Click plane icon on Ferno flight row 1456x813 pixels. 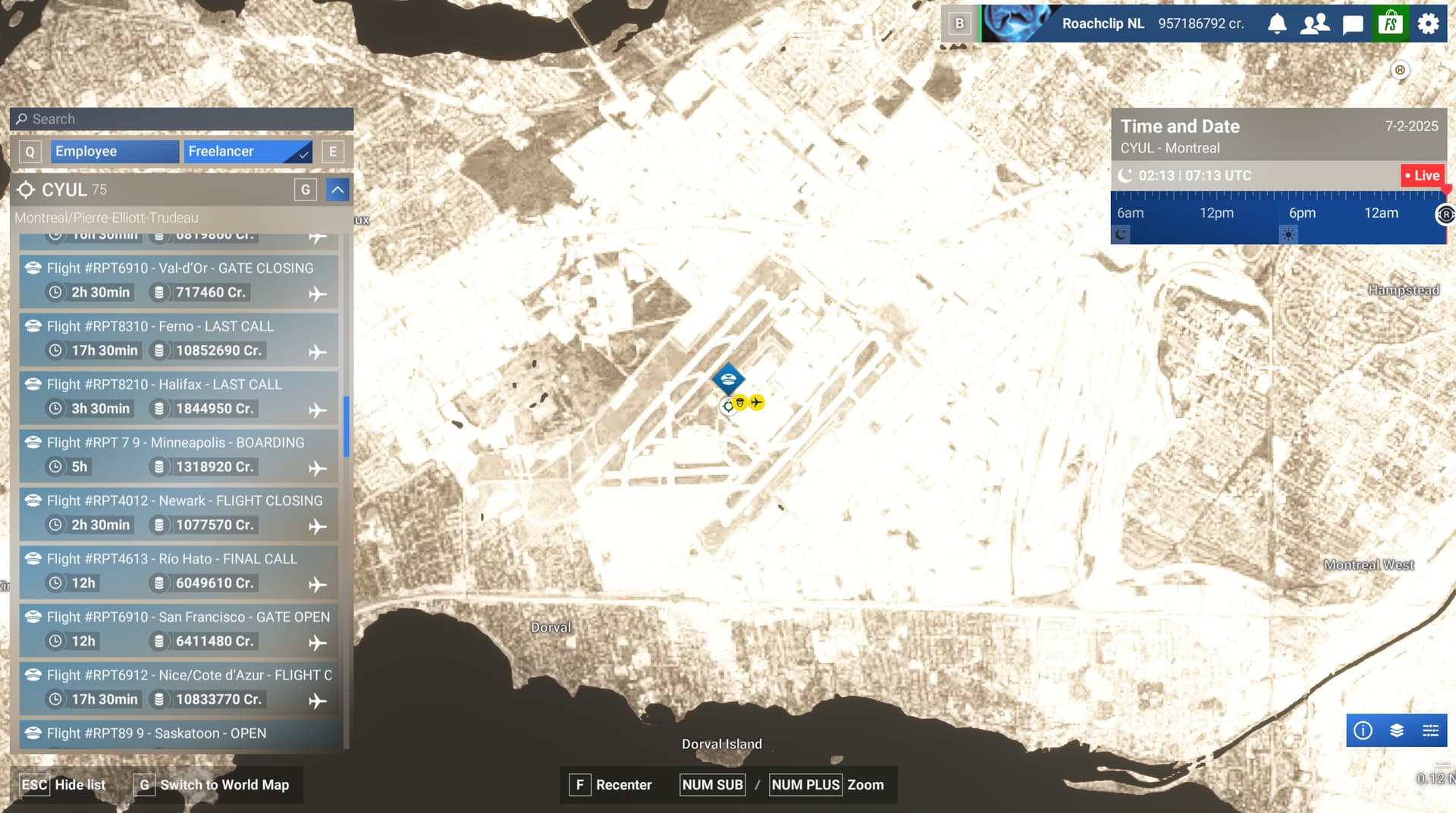[x=318, y=352]
